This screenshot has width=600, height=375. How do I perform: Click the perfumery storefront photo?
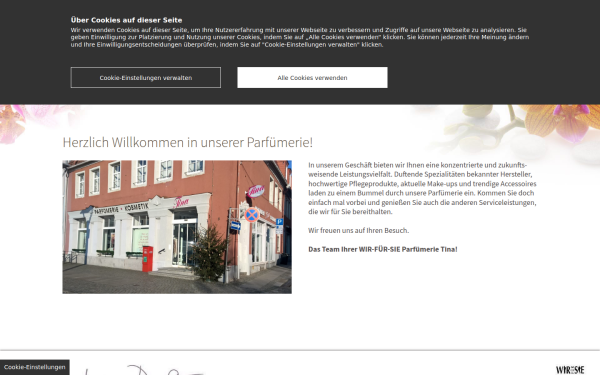coord(177,227)
